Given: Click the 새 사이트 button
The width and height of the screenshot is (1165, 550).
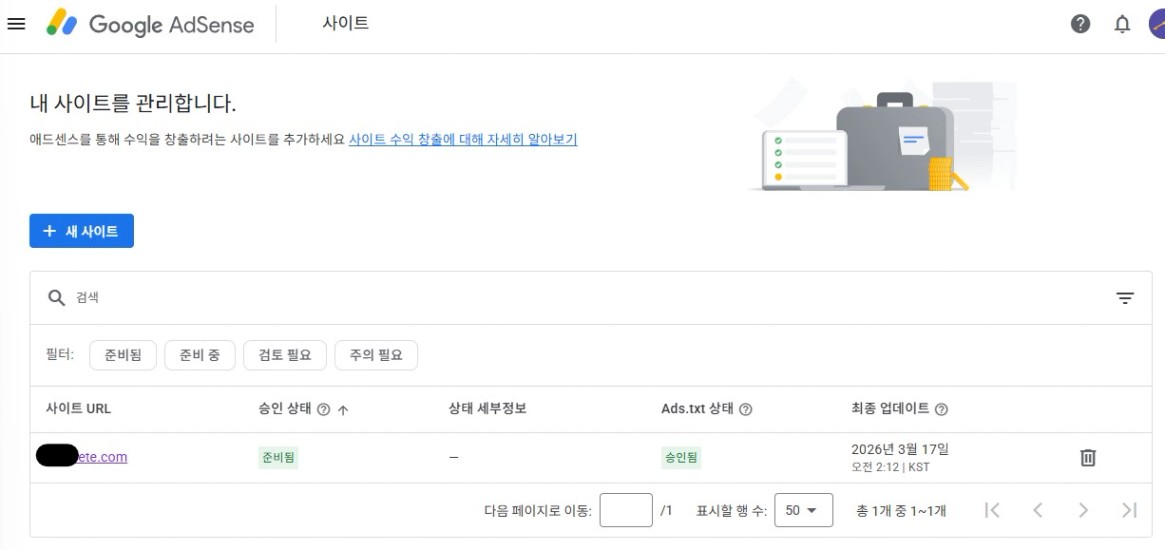Looking at the screenshot, I should tap(81, 231).
